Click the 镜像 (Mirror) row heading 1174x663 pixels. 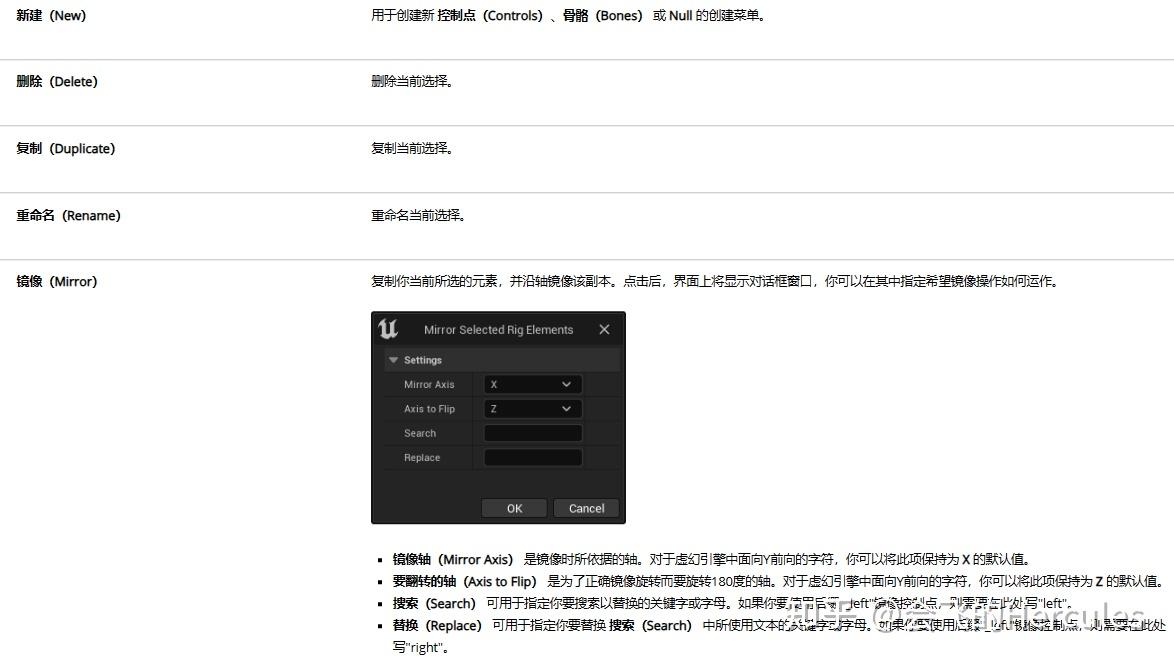[x=57, y=281]
